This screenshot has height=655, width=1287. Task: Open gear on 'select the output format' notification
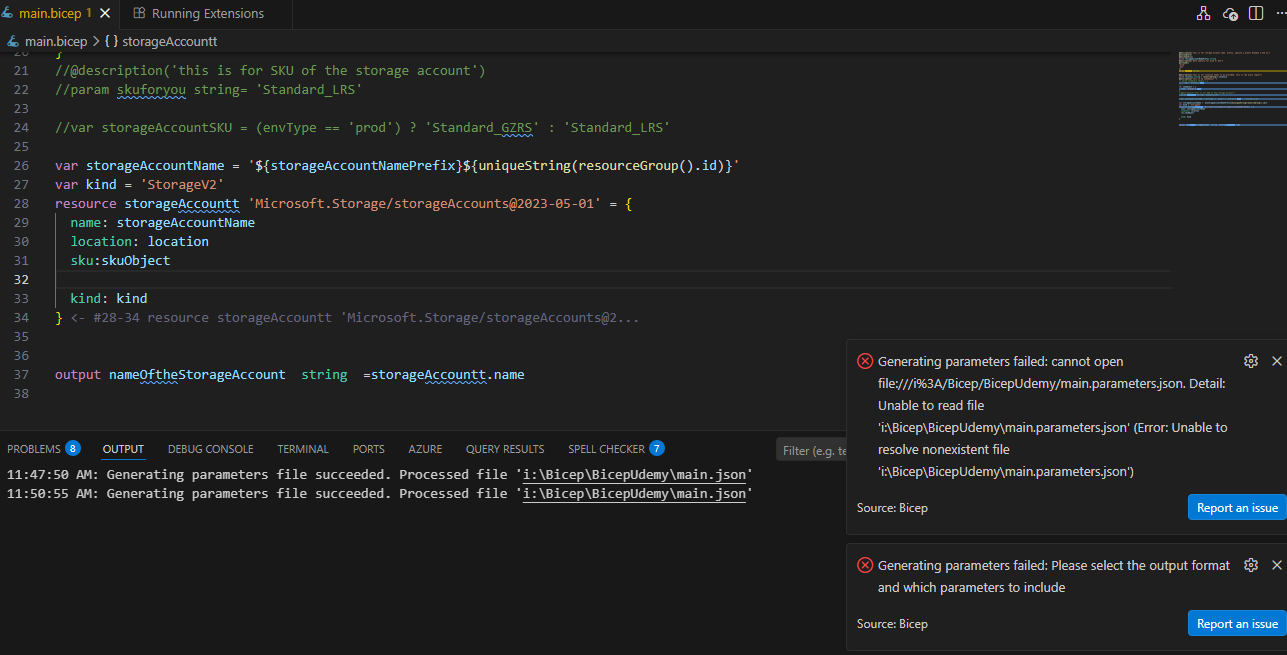1250,565
